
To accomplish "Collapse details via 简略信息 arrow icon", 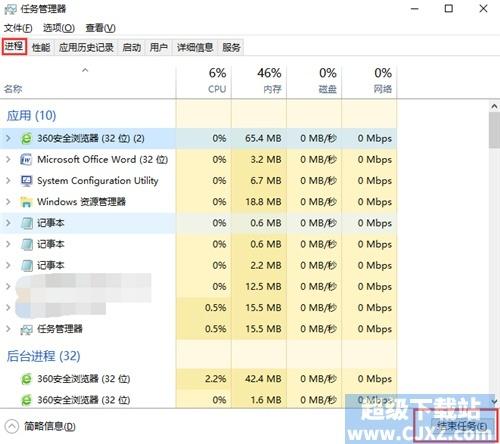I will coord(12,426).
